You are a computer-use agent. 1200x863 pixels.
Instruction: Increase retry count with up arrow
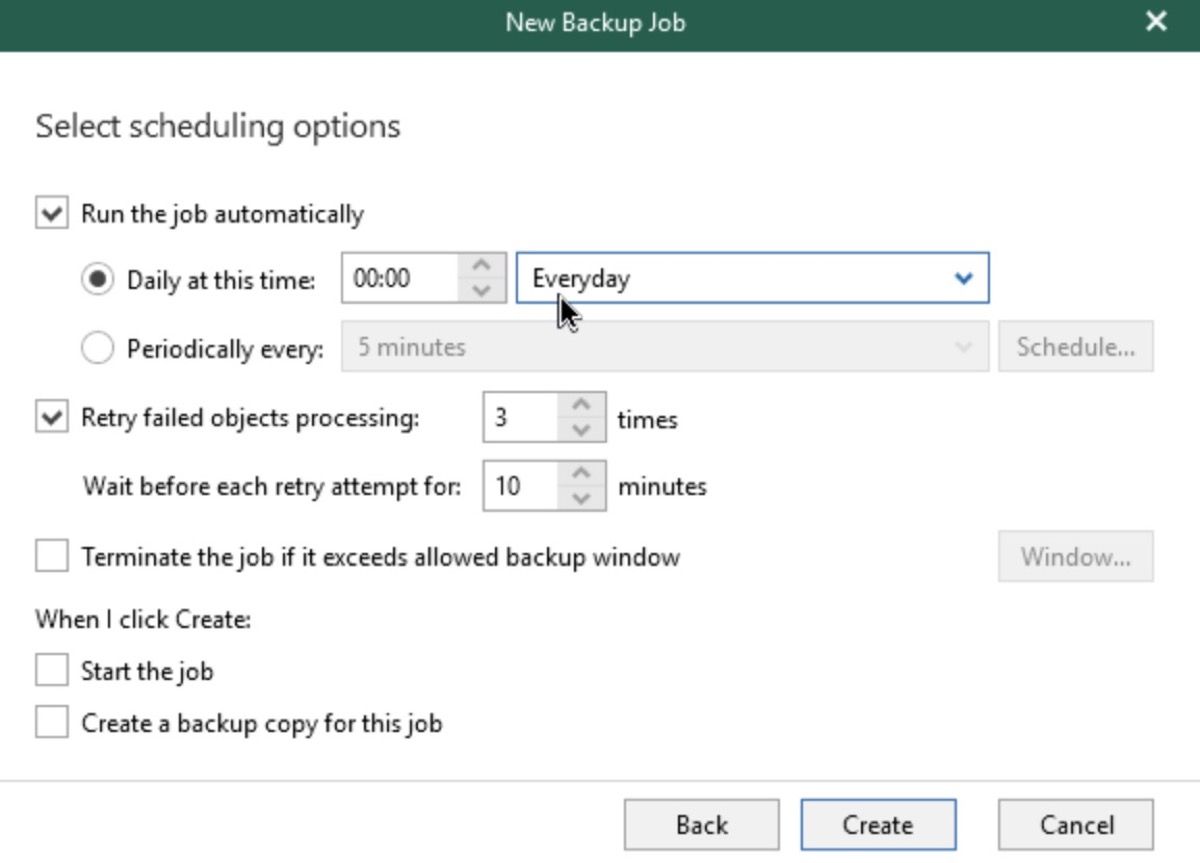click(581, 406)
